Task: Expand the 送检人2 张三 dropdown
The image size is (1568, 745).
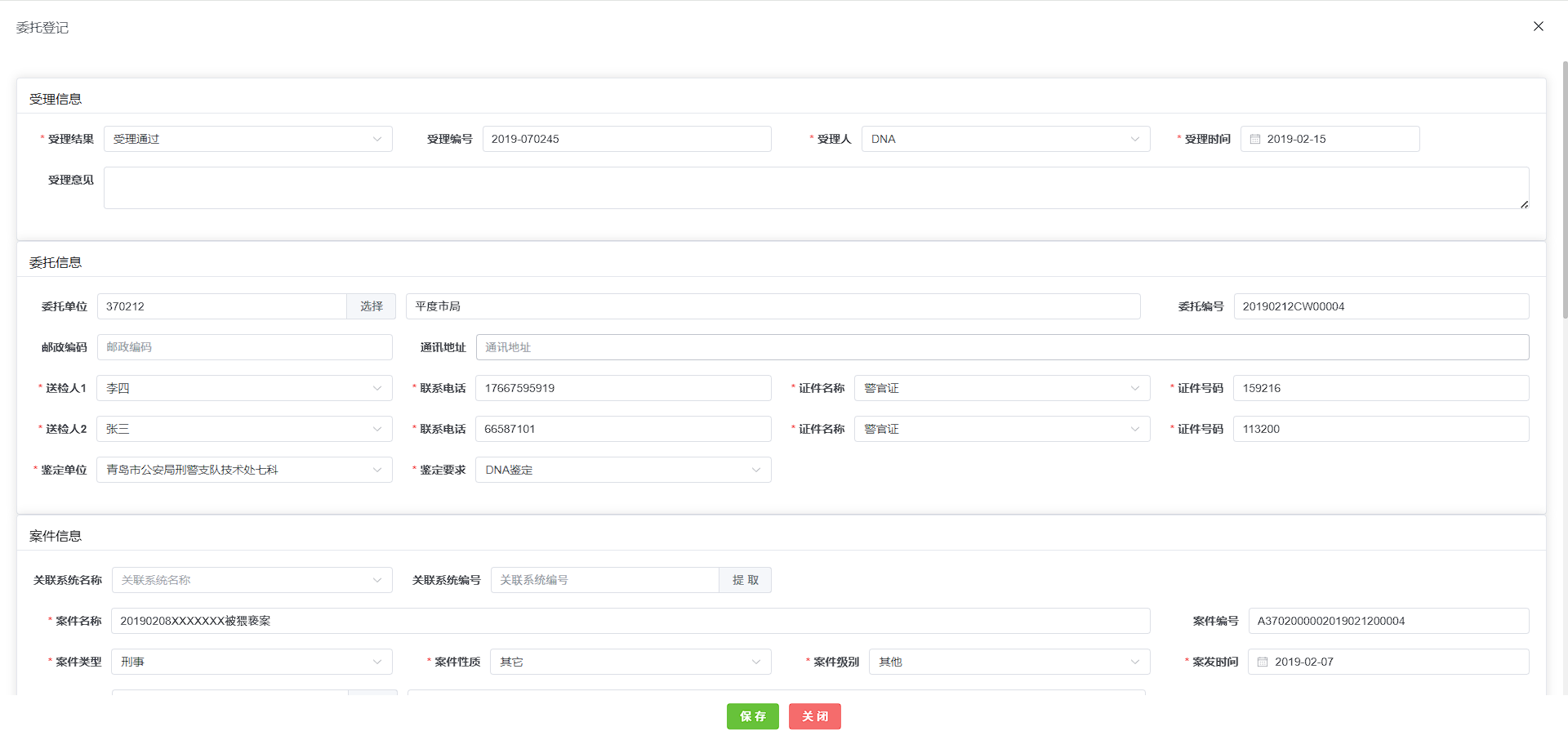Action: 244,429
